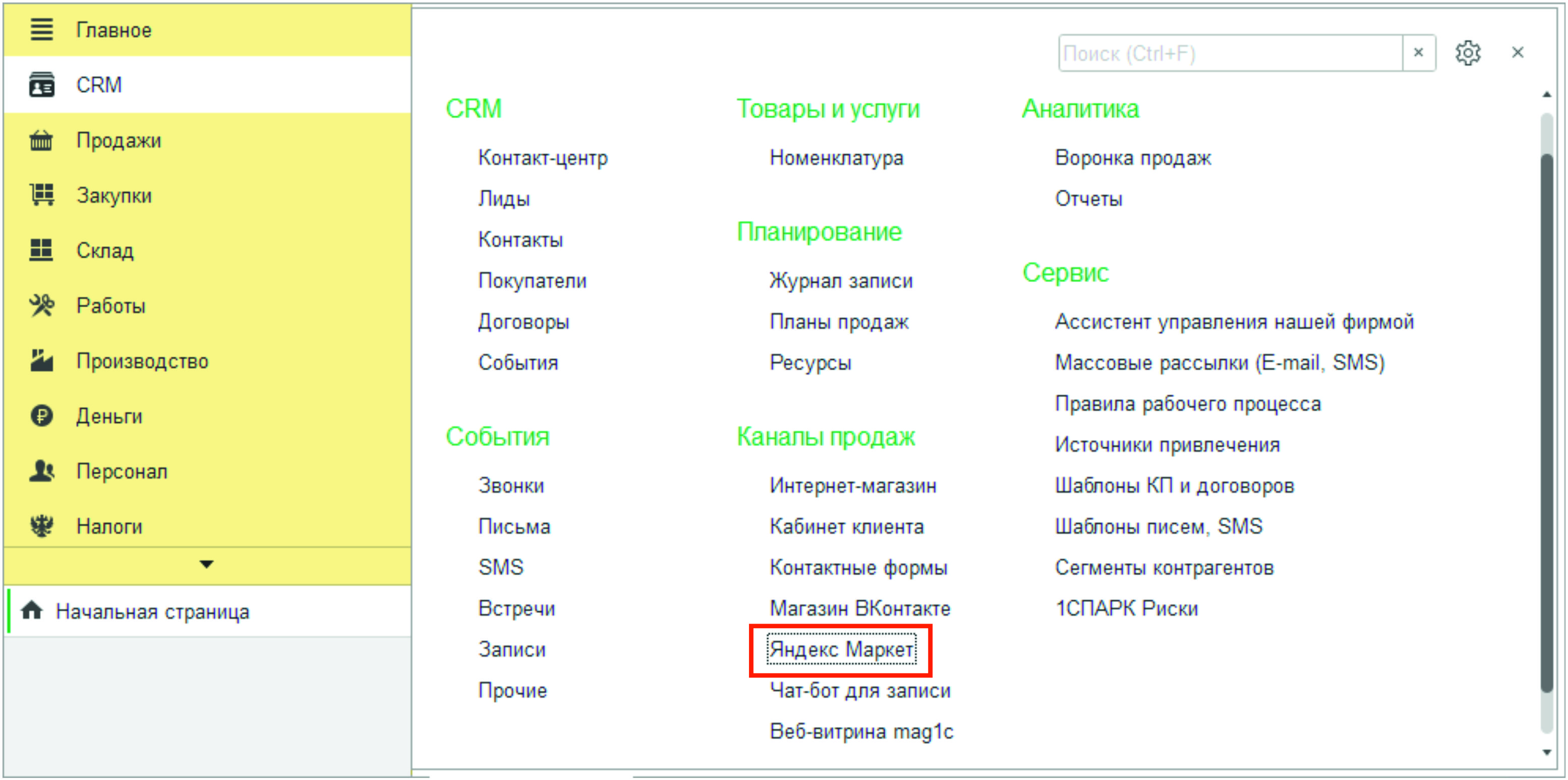Switch to the Начальная страница tab
1568x780 pixels.
click(152, 611)
